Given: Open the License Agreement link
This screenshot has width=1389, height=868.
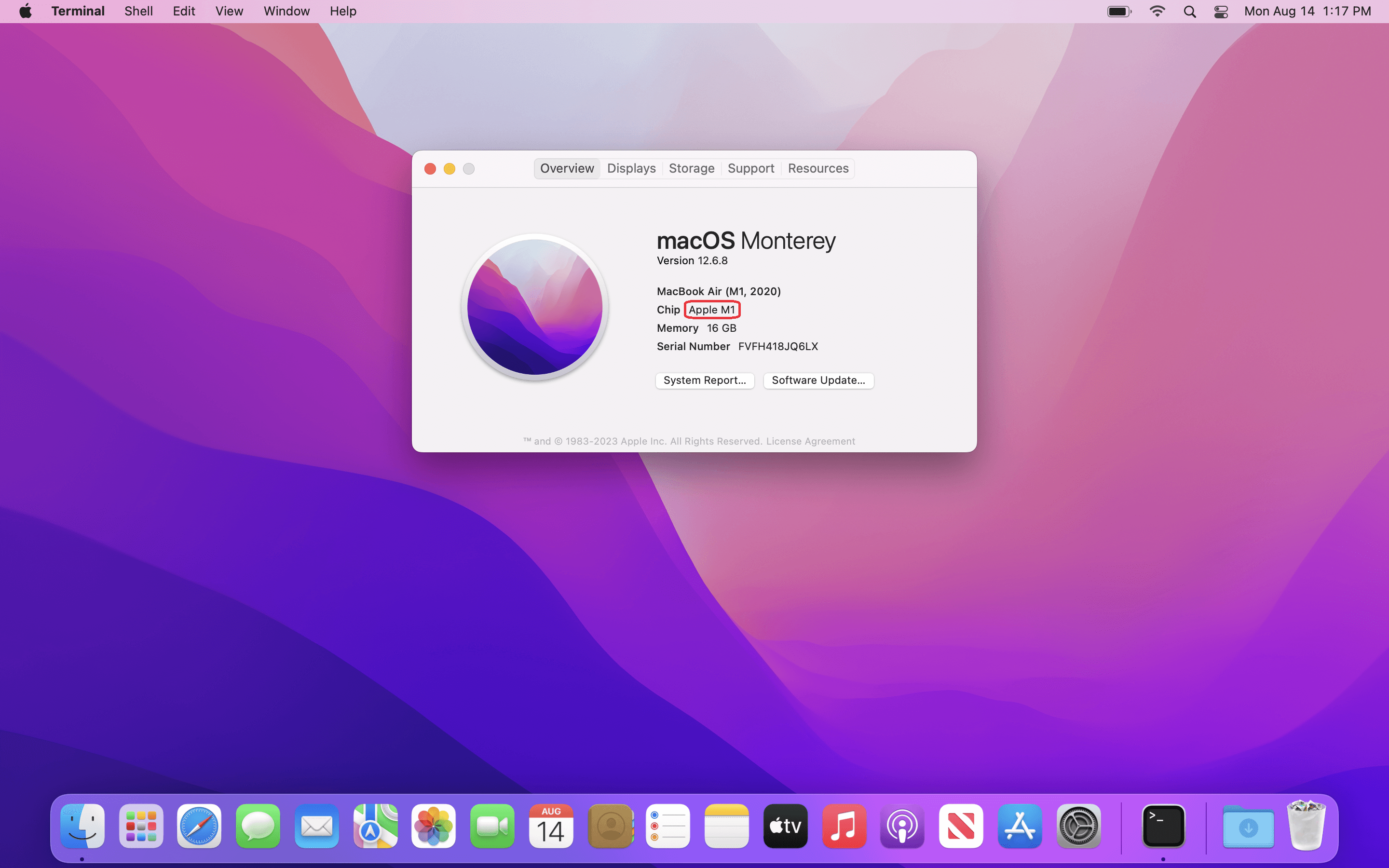Looking at the screenshot, I should click(810, 441).
